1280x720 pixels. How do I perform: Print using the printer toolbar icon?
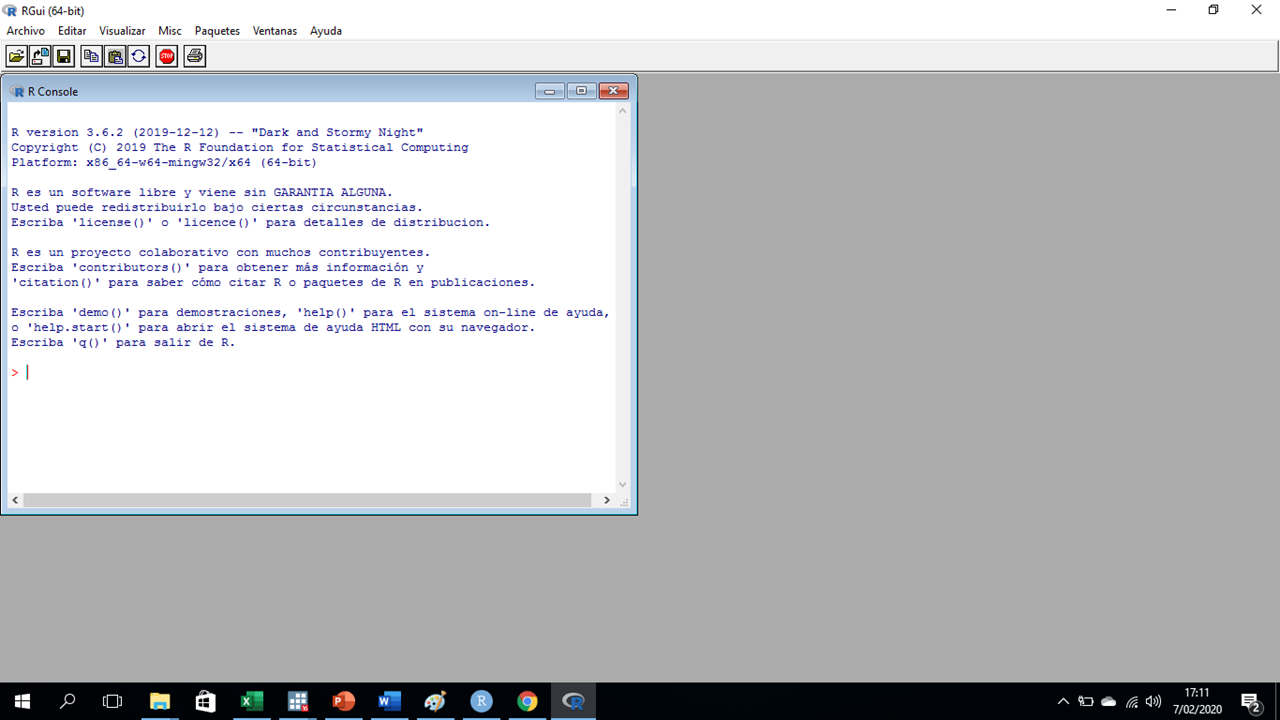[195, 57]
